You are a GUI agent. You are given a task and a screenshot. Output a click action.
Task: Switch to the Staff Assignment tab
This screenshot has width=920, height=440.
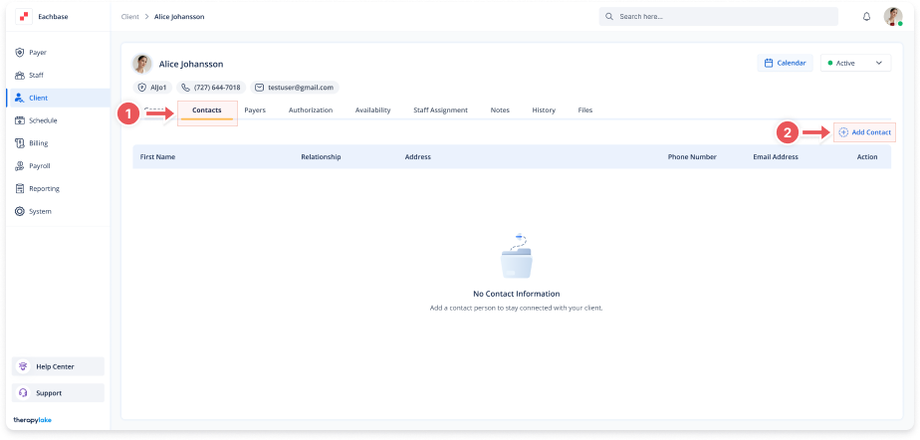[x=440, y=110]
